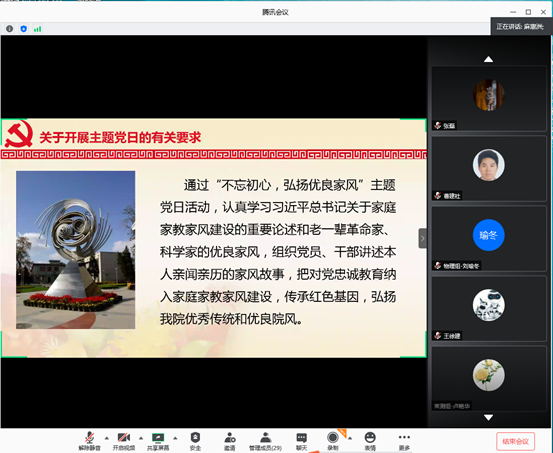Expand audio options arrow beside microphone
Viewport: 553px width, 453px height.
[107, 438]
